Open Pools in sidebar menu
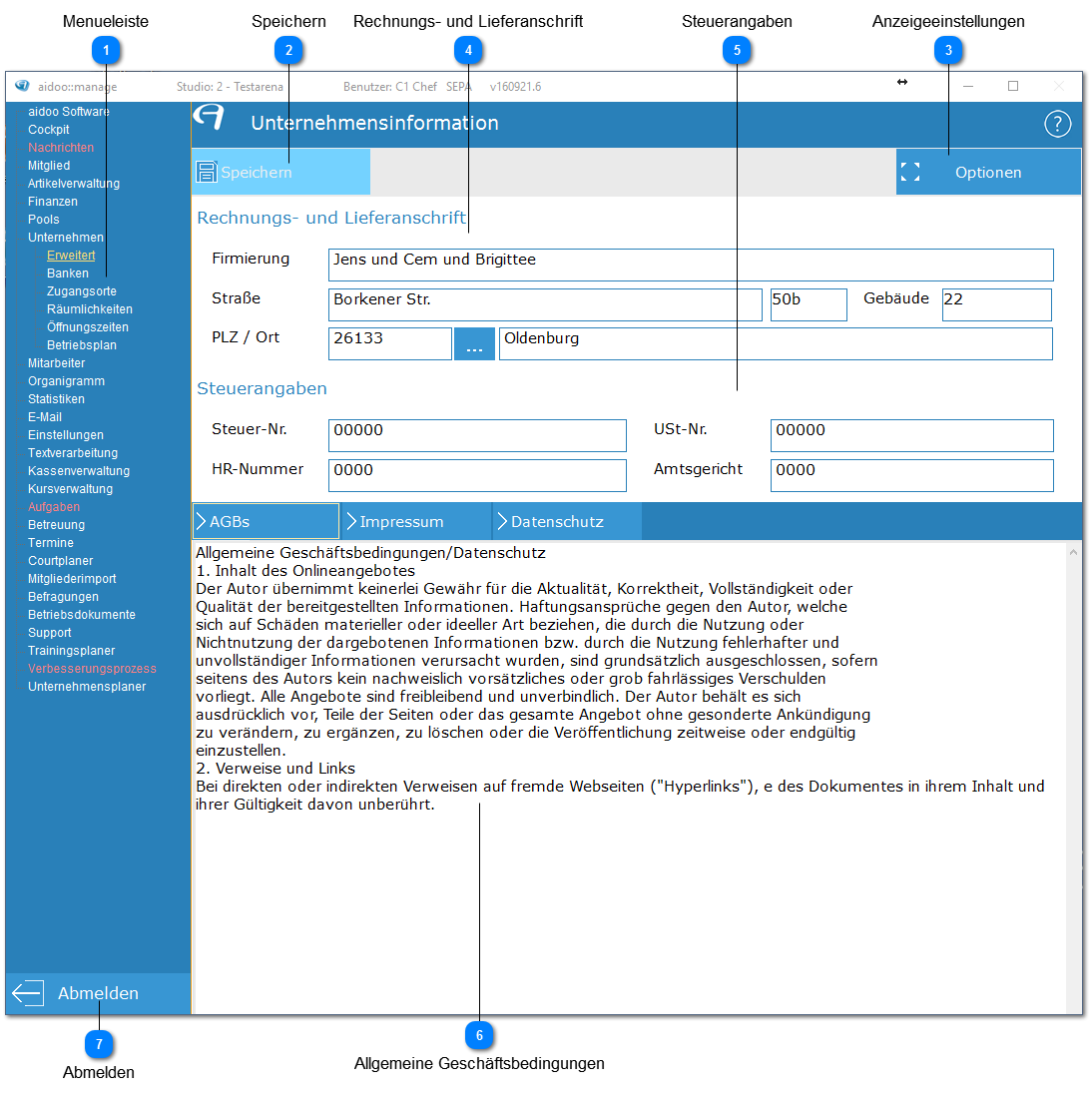This screenshot has height=1098, width=1092. tap(44, 220)
